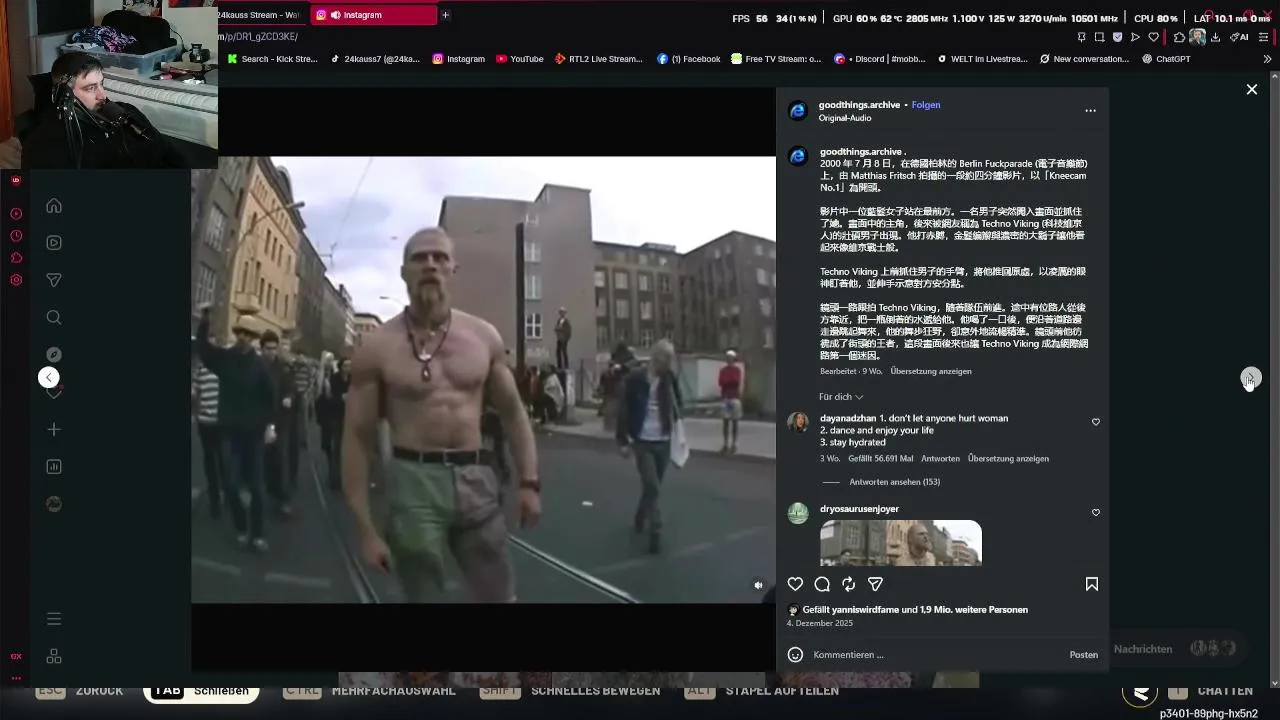Open the YouTube bookmark
The height and width of the screenshot is (720, 1280).
point(518,59)
